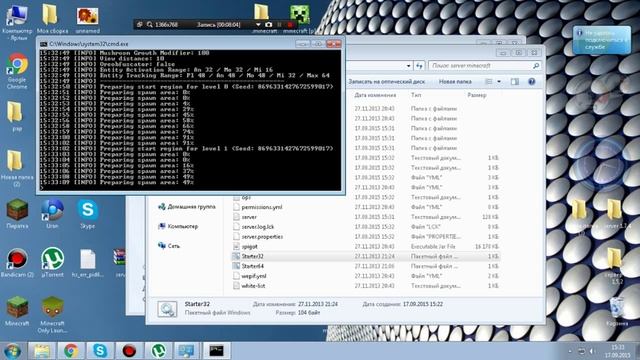
Task: Switch to cmd window in taskbar
Action: coord(216,351)
